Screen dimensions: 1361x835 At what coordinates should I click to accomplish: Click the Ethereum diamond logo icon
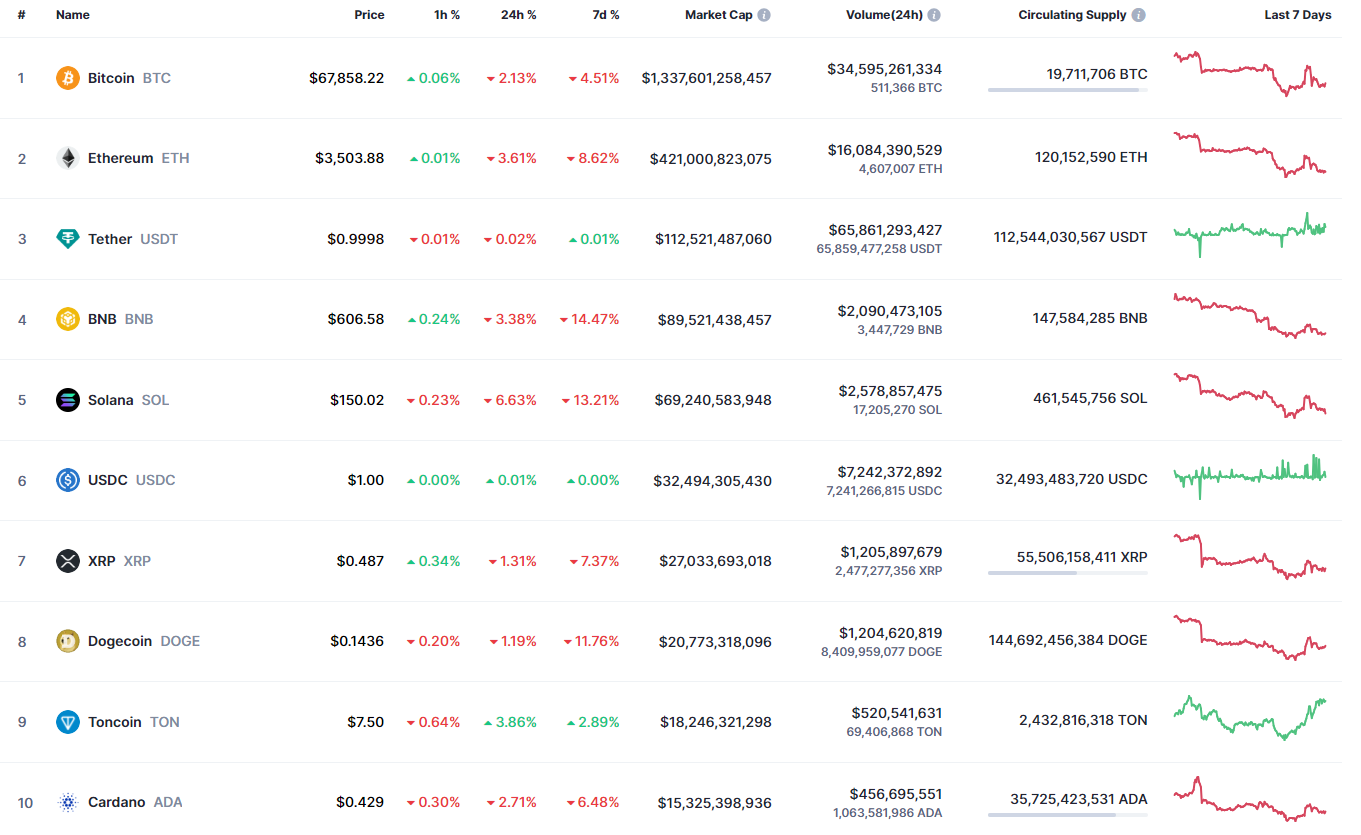[68, 158]
